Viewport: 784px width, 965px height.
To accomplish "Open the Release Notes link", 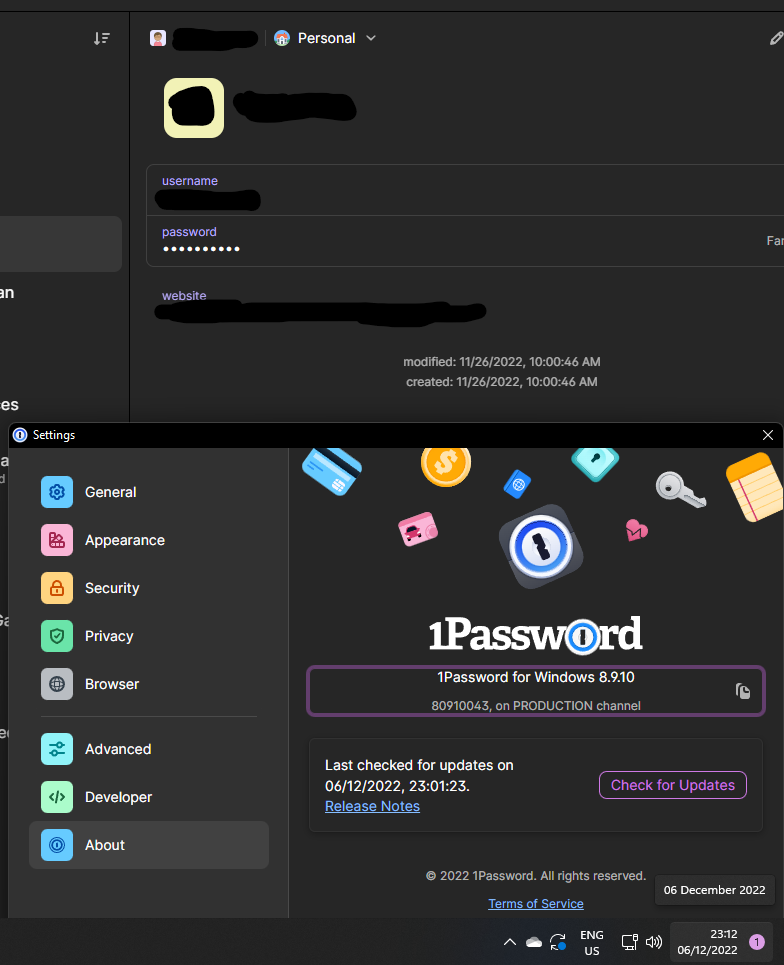I will point(372,806).
